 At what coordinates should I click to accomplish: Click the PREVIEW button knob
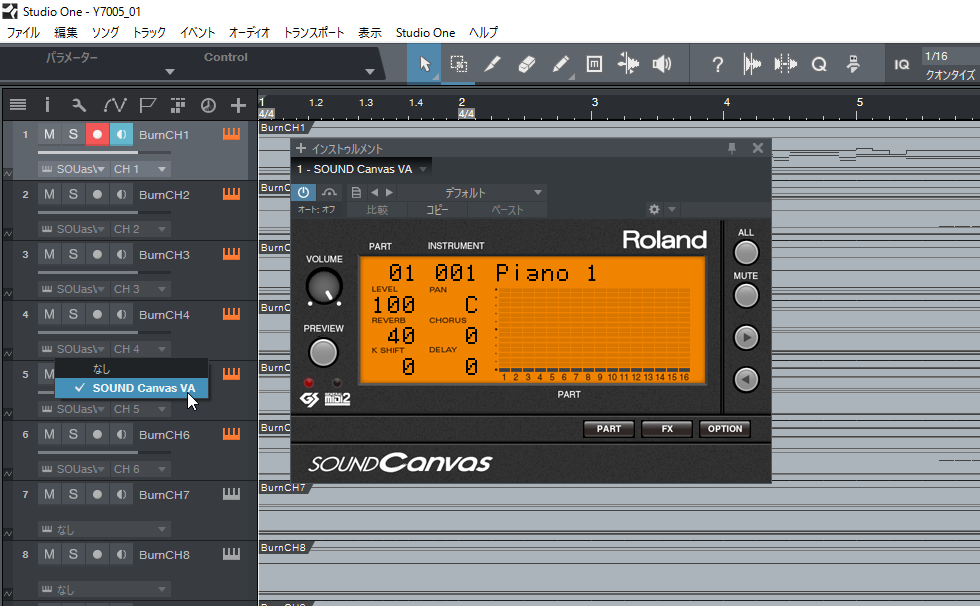pos(323,352)
